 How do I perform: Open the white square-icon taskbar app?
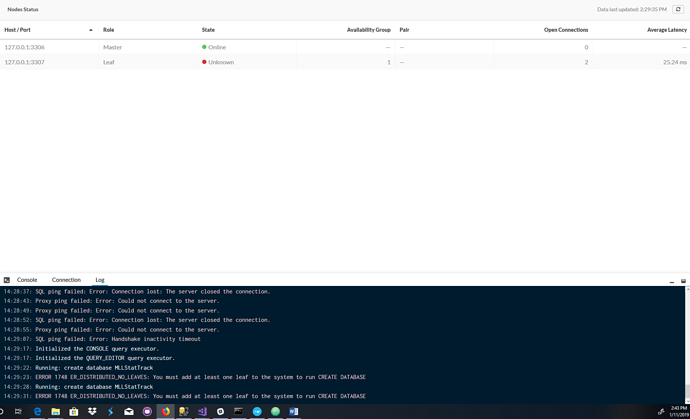click(x=220, y=412)
